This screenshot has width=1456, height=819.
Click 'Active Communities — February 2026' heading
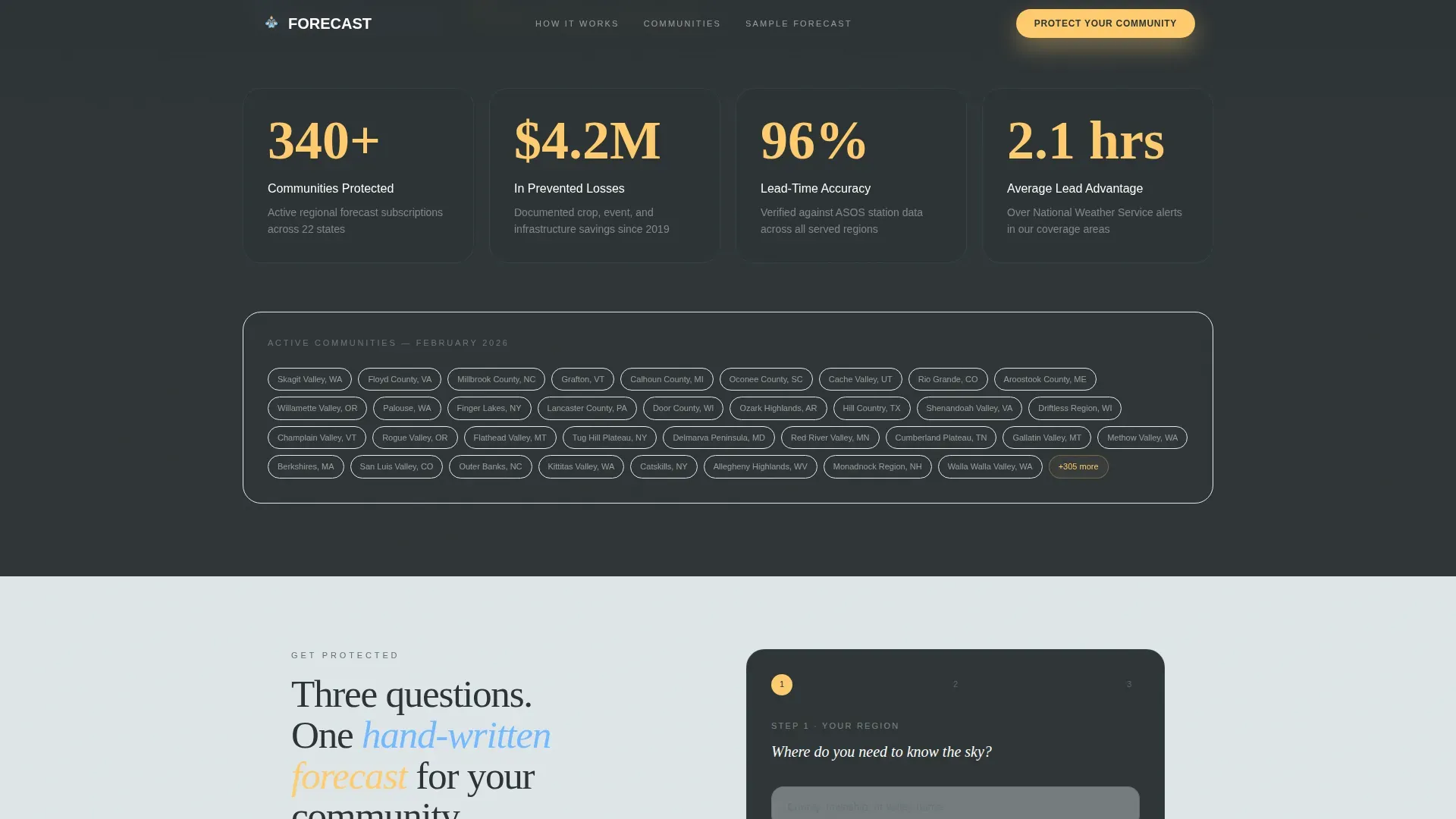coord(388,343)
